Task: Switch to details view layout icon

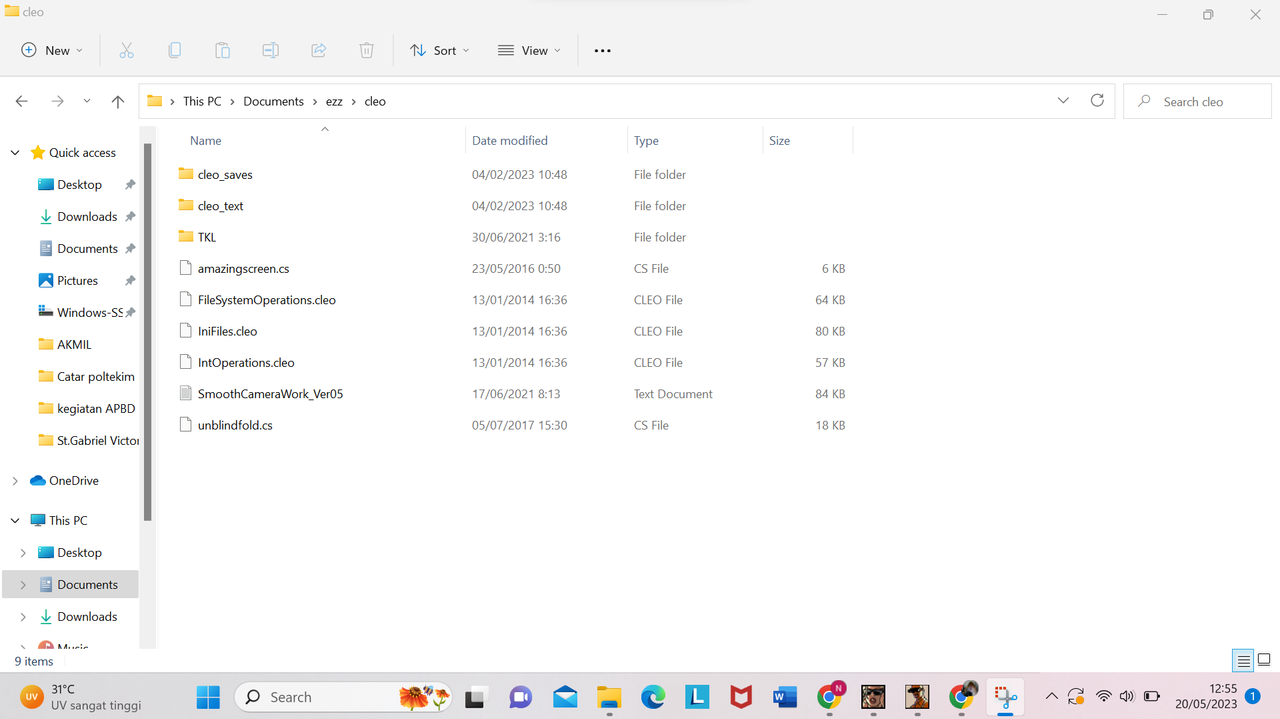Action: [1243, 661]
